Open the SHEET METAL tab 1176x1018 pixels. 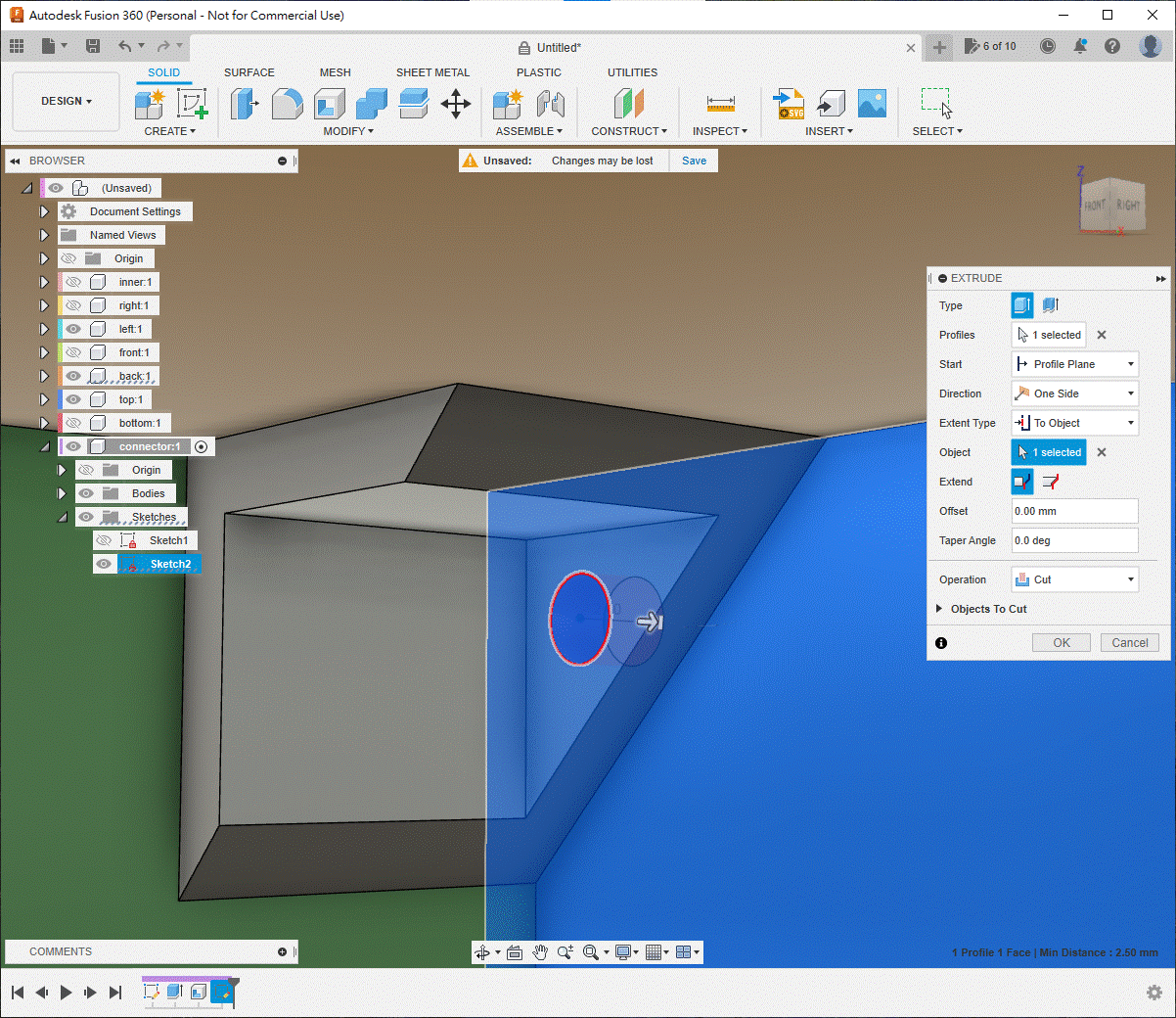(x=432, y=72)
